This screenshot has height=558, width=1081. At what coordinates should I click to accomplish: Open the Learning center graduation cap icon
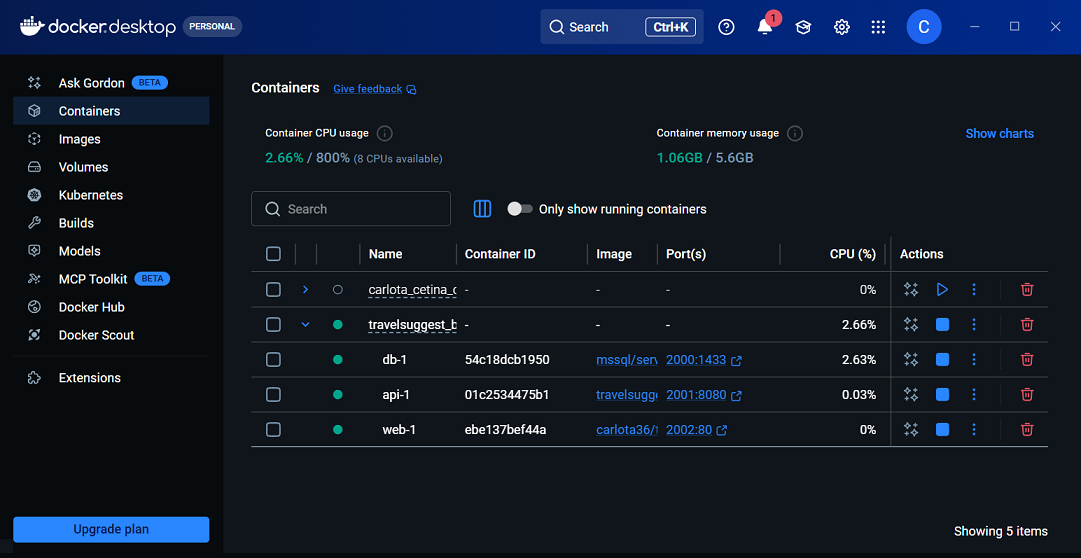[803, 27]
